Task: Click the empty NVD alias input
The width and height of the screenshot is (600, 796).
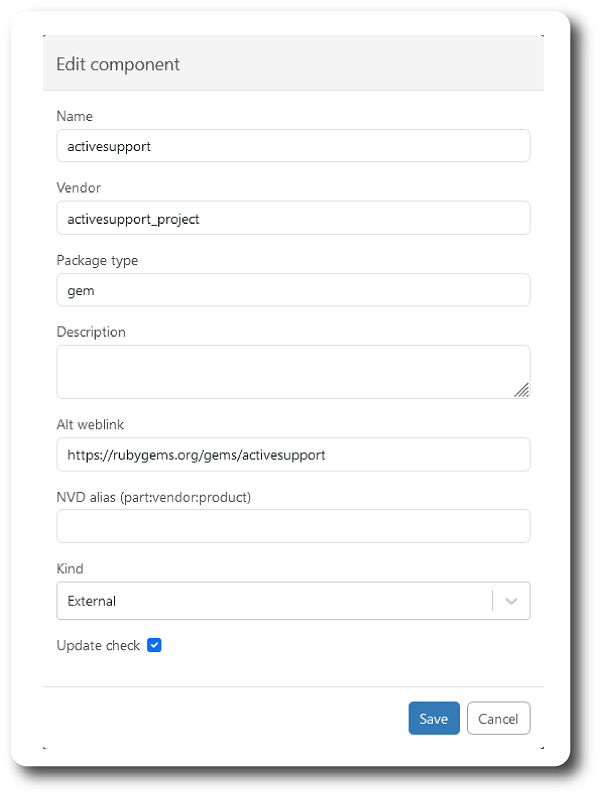Action: tap(293, 526)
